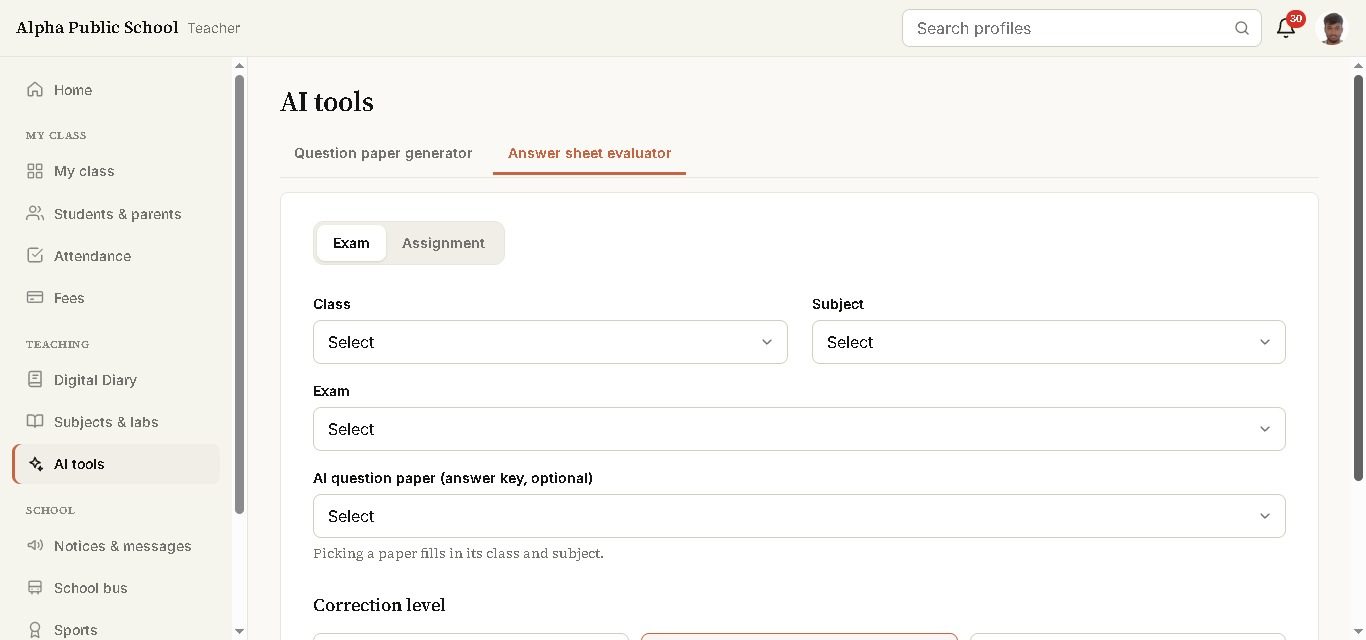Click the School bus icon

pos(35,587)
